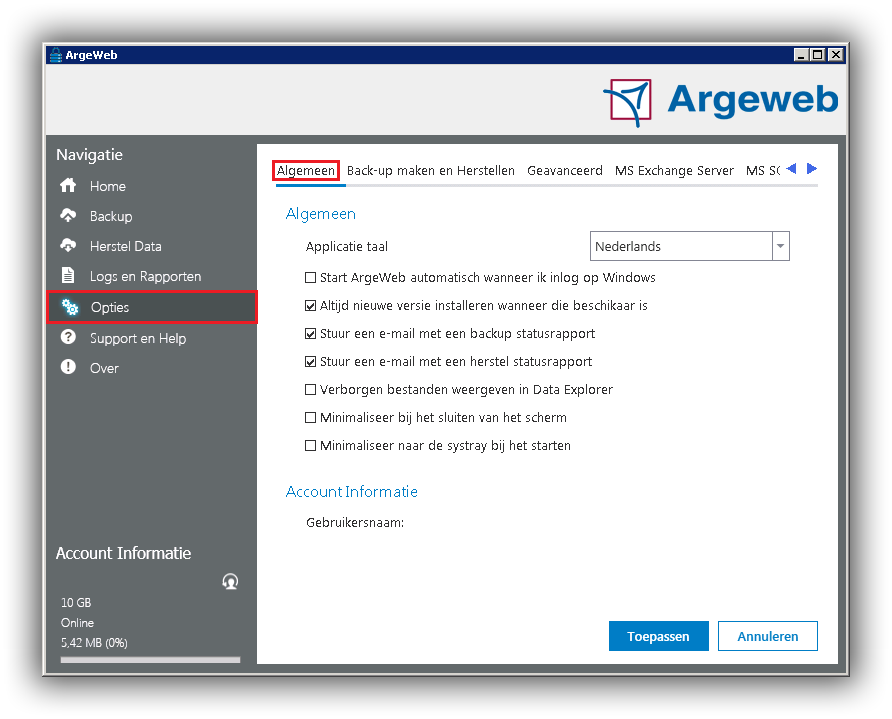Screen dimensions: 892x719
Task: Click the headset support icon in Account Informatie
Action: pos(230,581)
